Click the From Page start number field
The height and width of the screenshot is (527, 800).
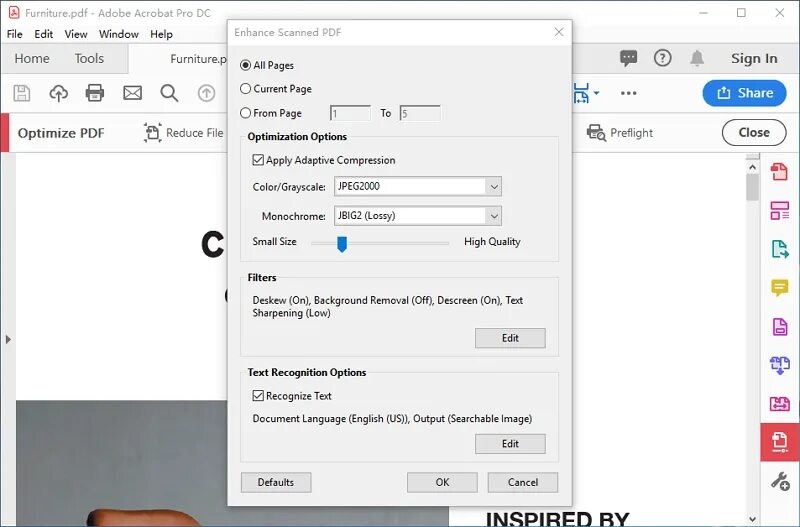point(351,113)
